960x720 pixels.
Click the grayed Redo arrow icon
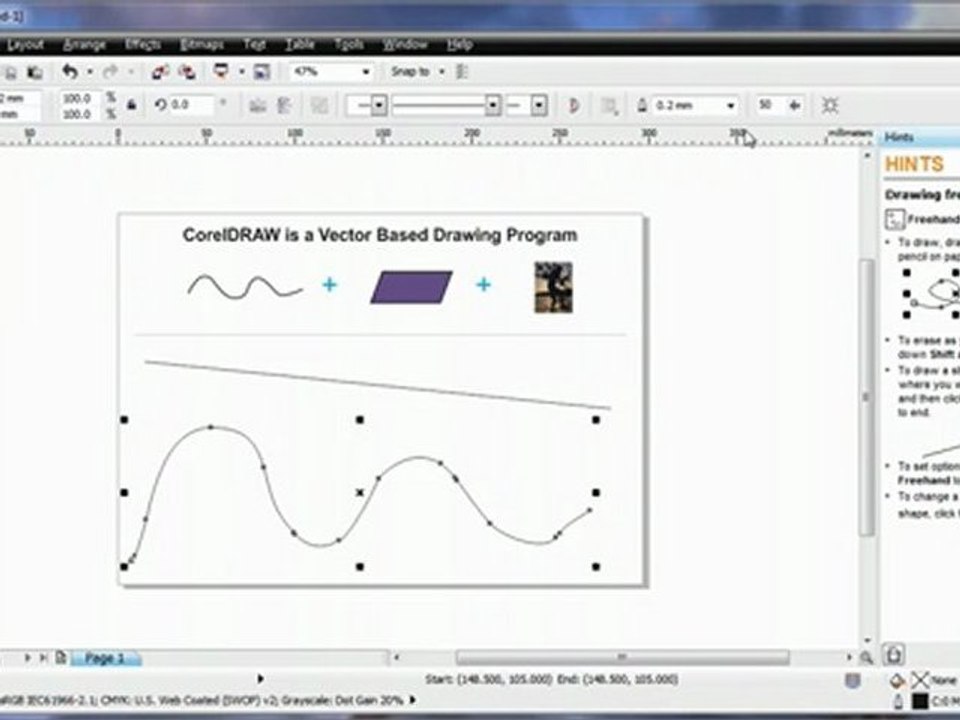tap(110, 72)
